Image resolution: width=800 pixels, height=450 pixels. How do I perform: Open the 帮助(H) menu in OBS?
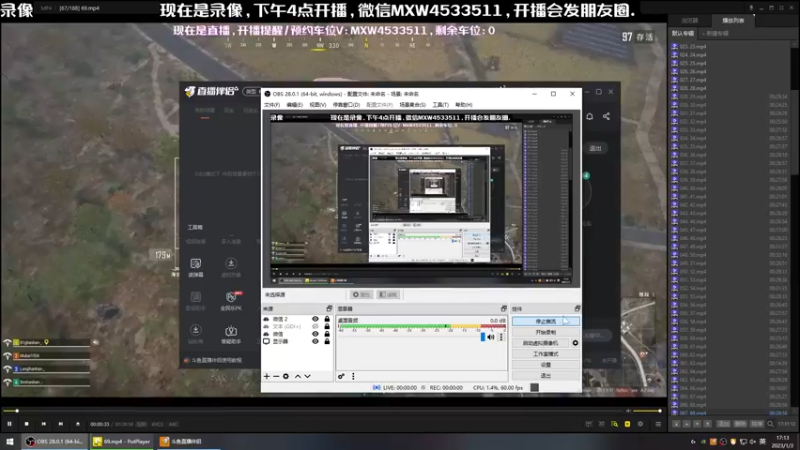pos(463,105)
